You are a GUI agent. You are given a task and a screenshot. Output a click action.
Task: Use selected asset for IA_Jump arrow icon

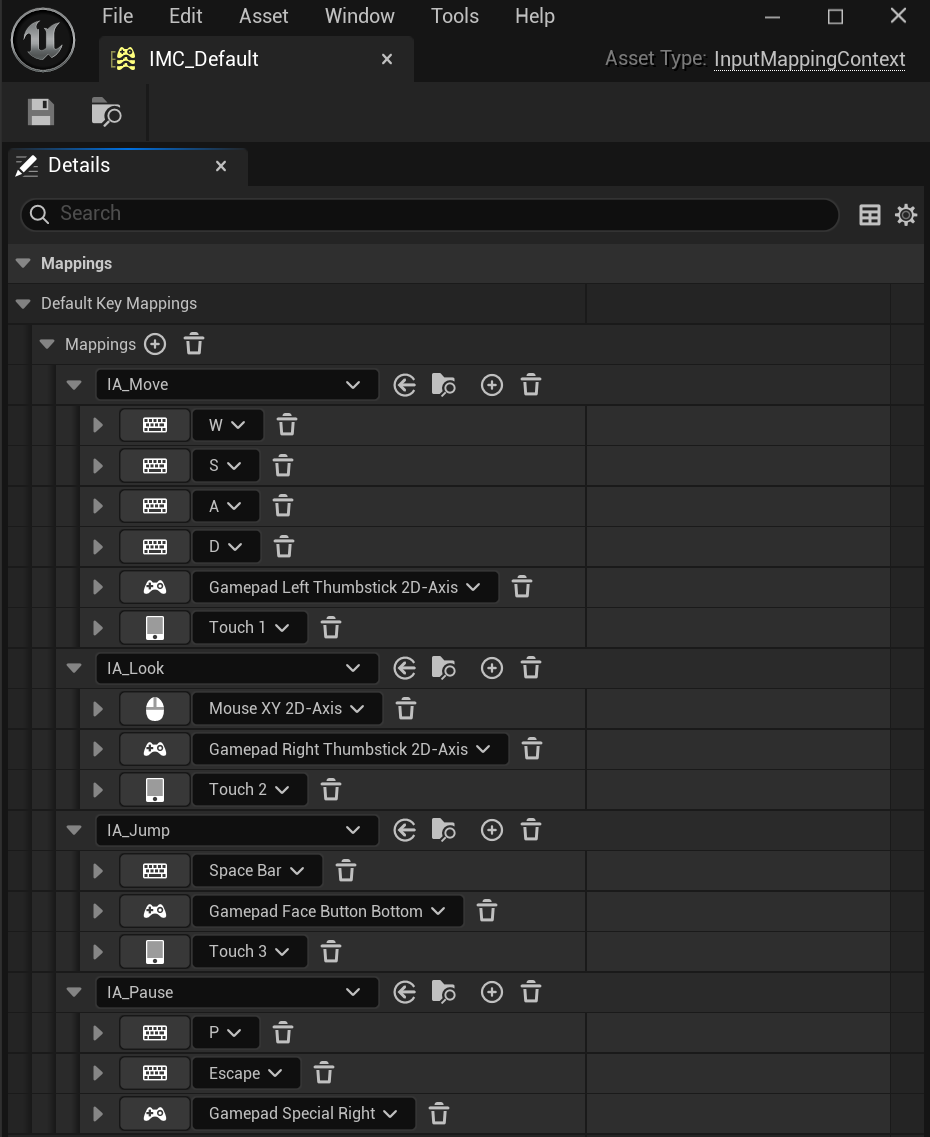tap(404, 830)
